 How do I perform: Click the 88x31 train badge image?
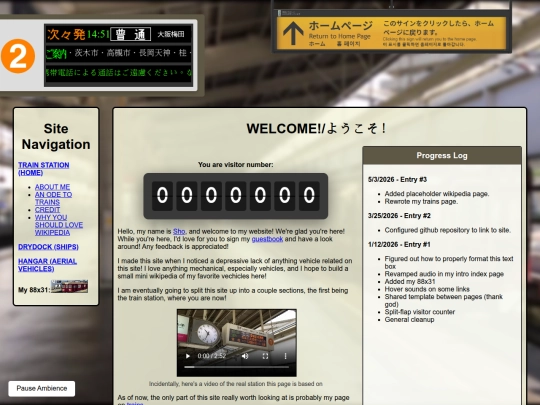tap(69, 286)
